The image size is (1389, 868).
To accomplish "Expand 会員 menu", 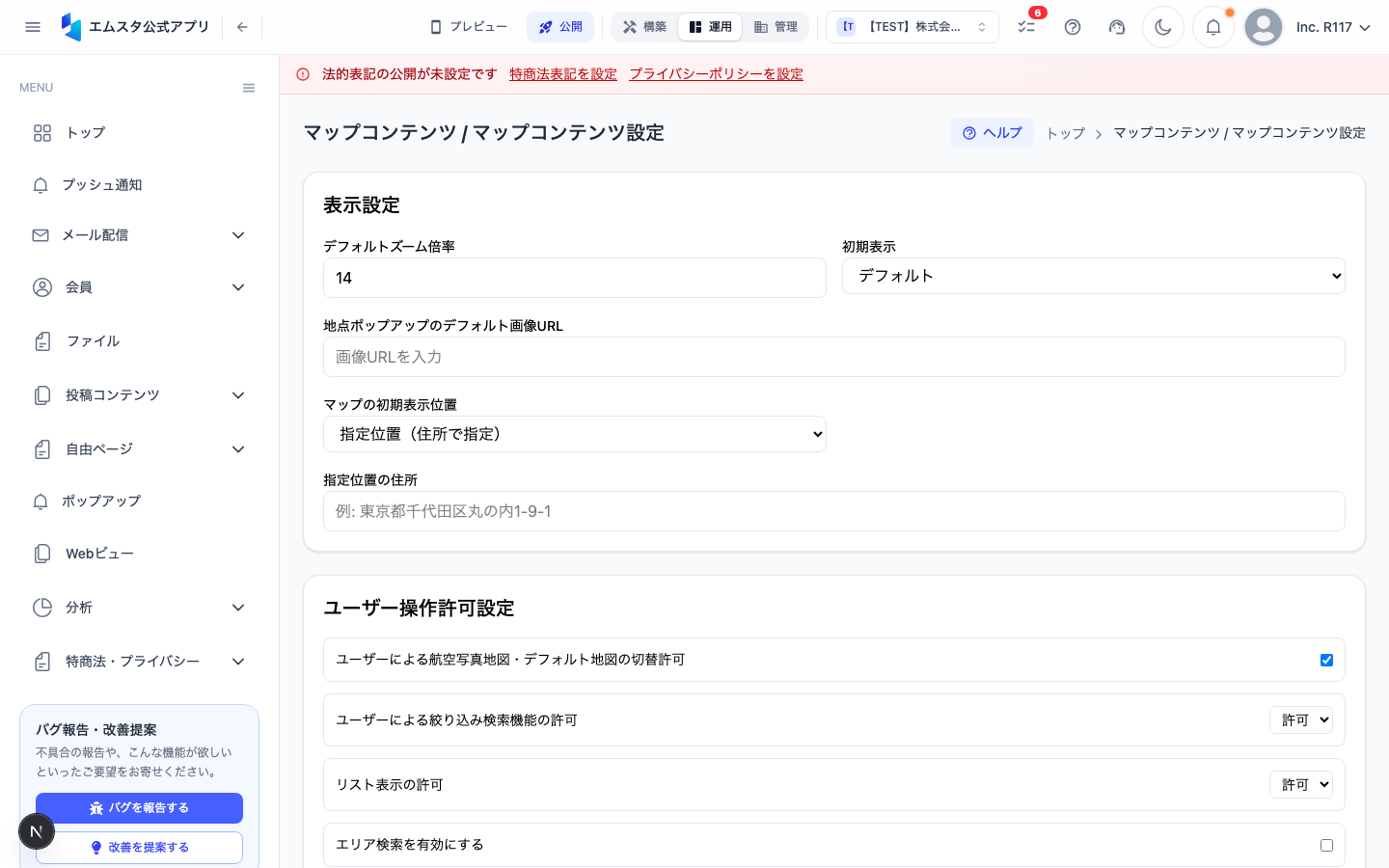I will click(139, 287).
